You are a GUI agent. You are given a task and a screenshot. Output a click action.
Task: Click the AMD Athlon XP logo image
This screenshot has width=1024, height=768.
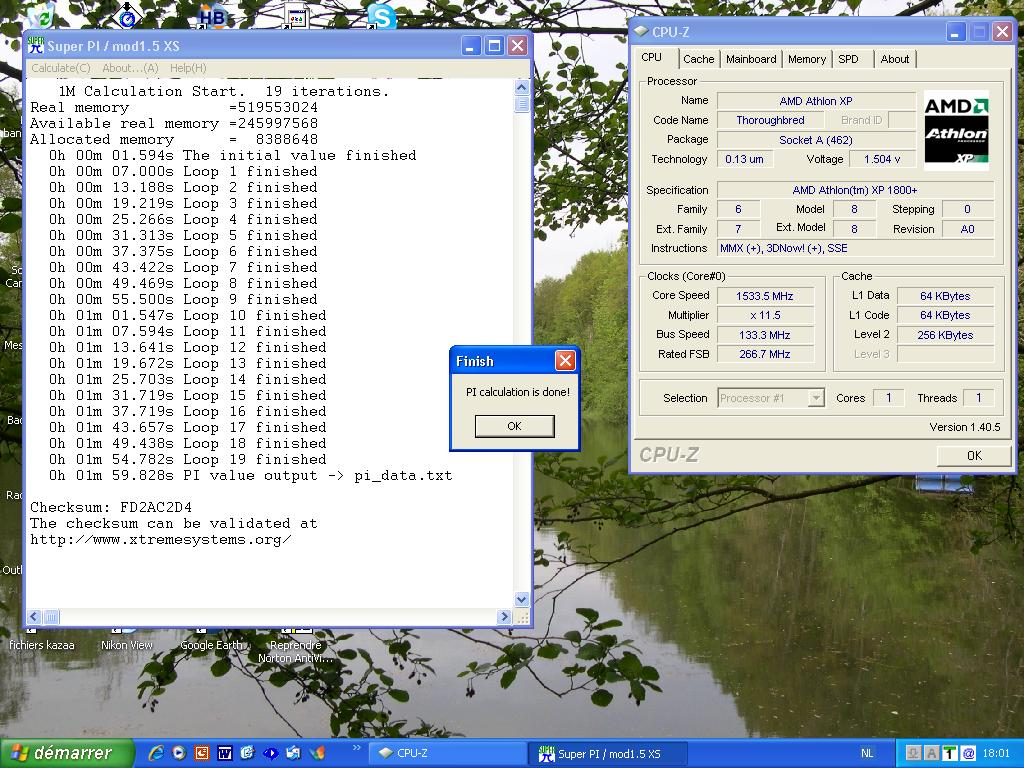coord(956,130)
